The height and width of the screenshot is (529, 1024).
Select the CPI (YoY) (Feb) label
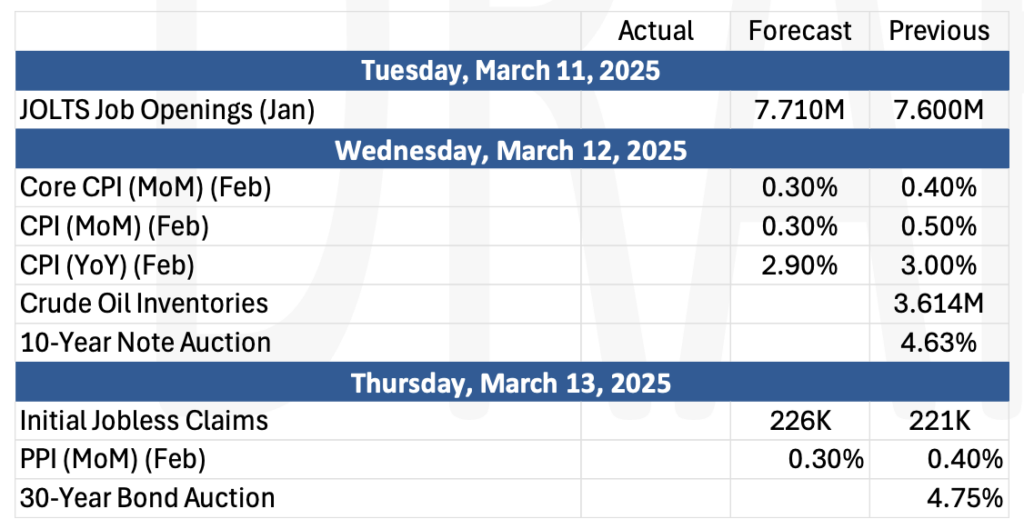click(x=107, y=266)
